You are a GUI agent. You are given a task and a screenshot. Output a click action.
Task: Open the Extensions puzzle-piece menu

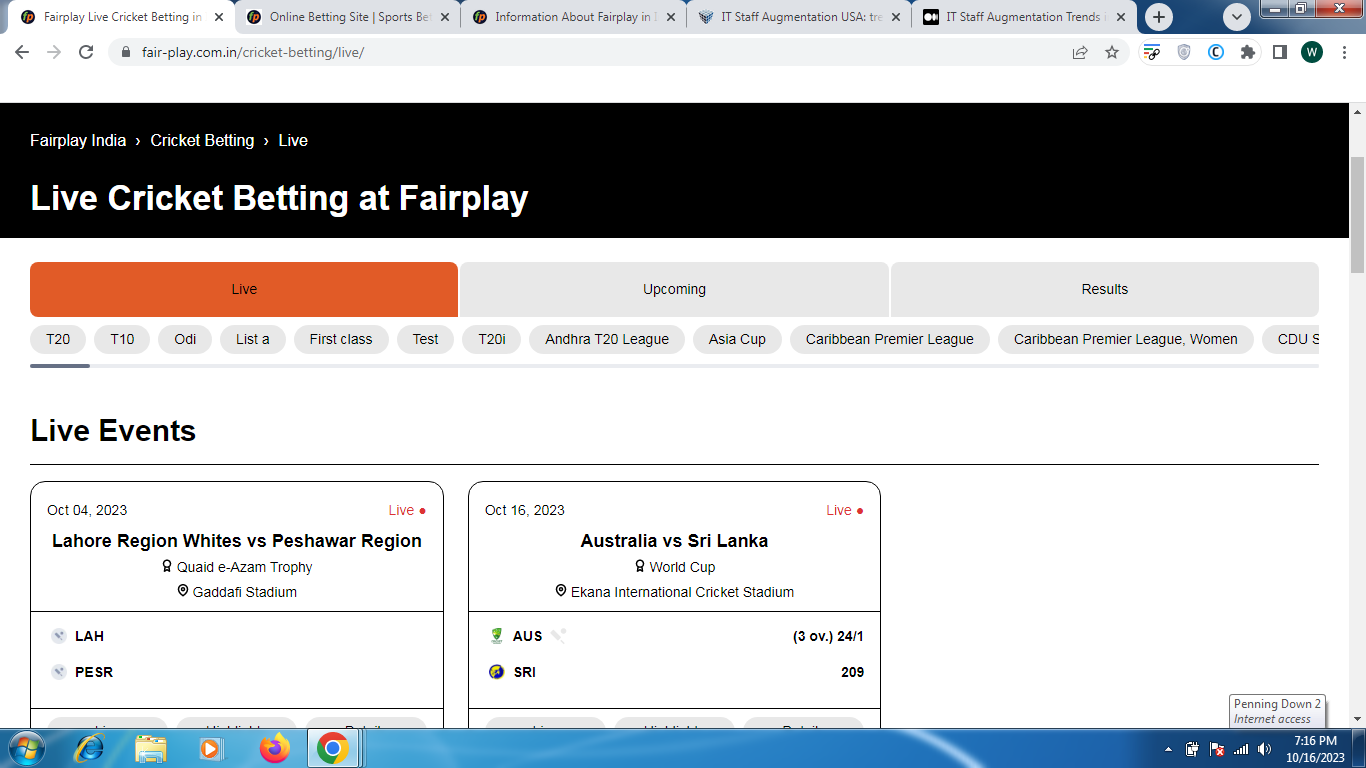(1247, 52)
